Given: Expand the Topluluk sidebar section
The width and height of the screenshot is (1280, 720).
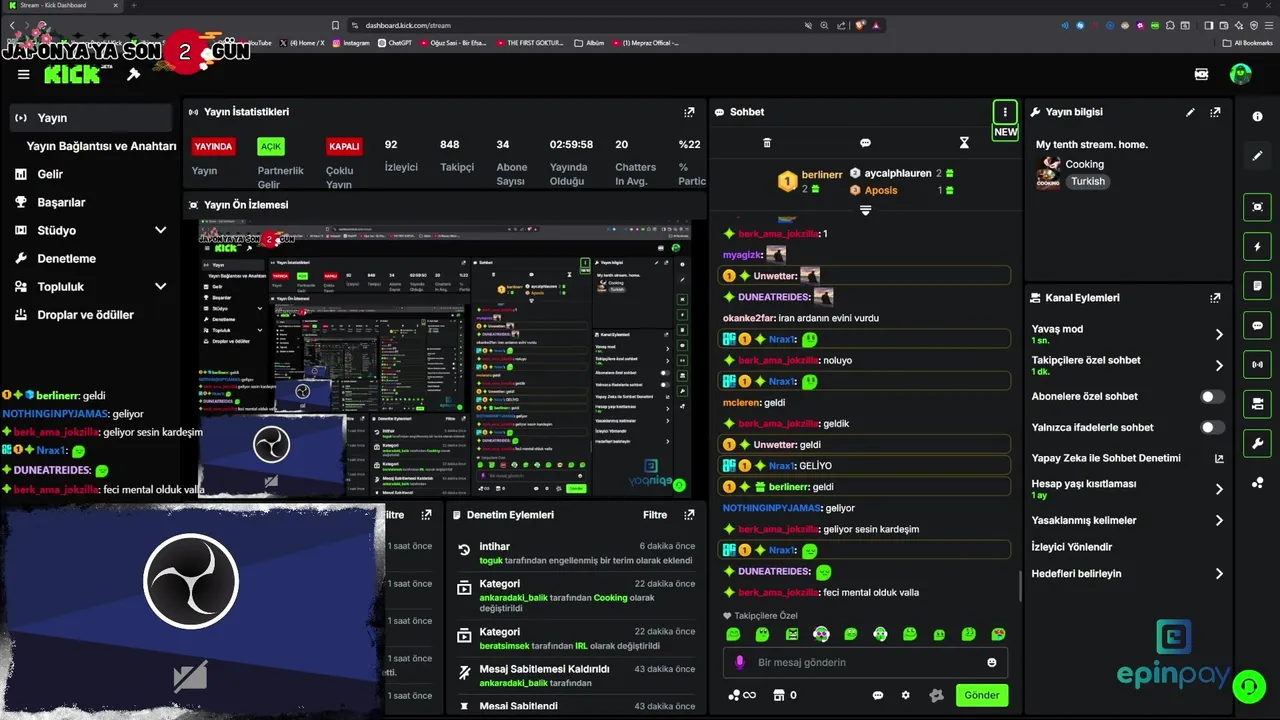Looking at the screenshot, I should (160, 286).
